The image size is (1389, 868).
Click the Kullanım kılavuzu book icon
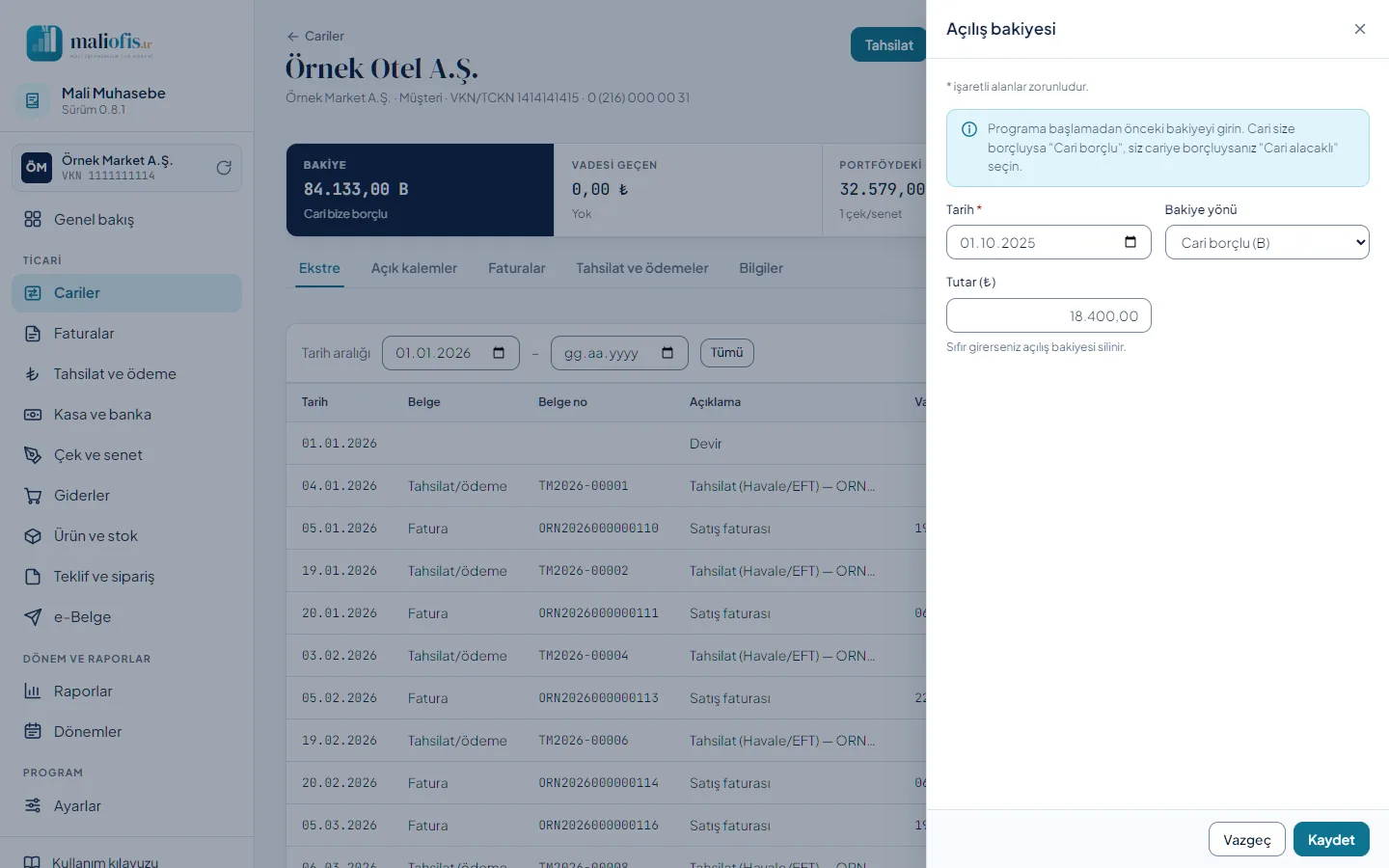pyautogui.click(x=32, y=862)
